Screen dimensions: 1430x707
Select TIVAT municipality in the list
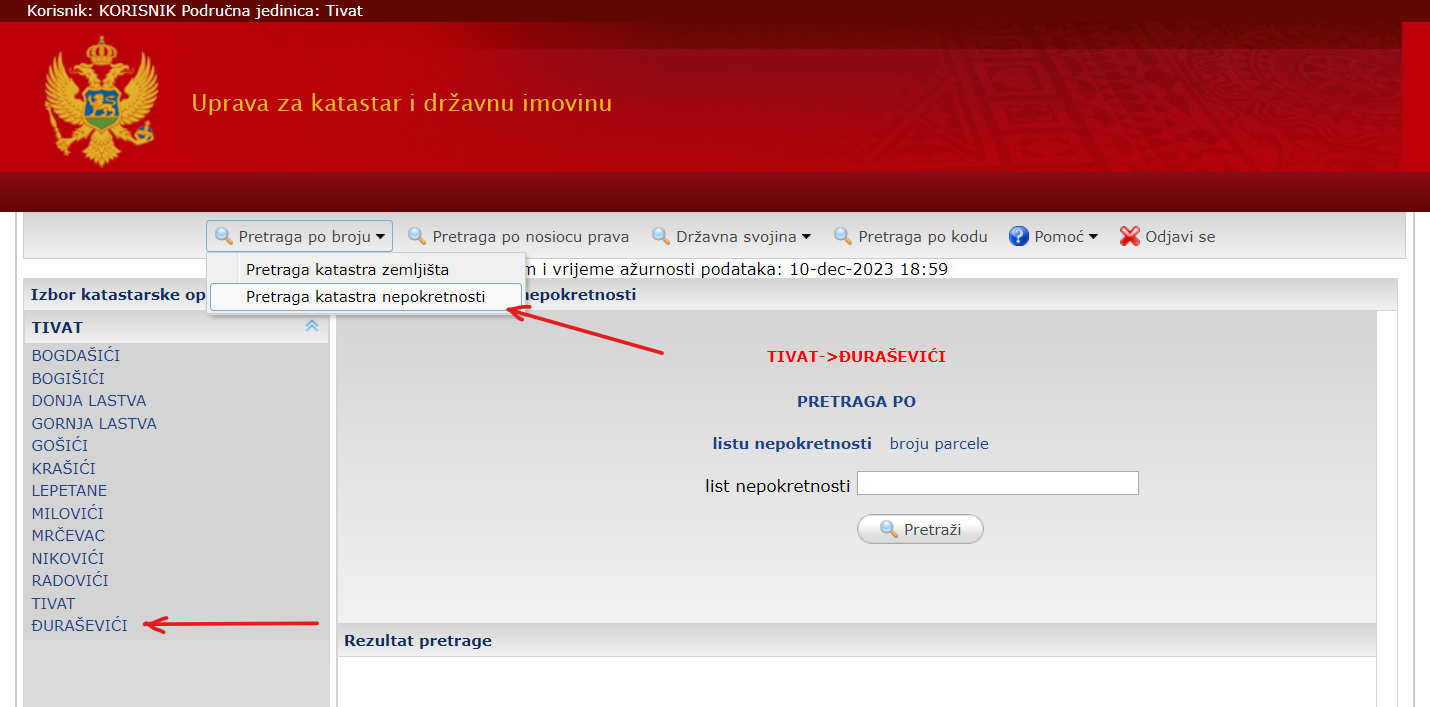(53, 604)
